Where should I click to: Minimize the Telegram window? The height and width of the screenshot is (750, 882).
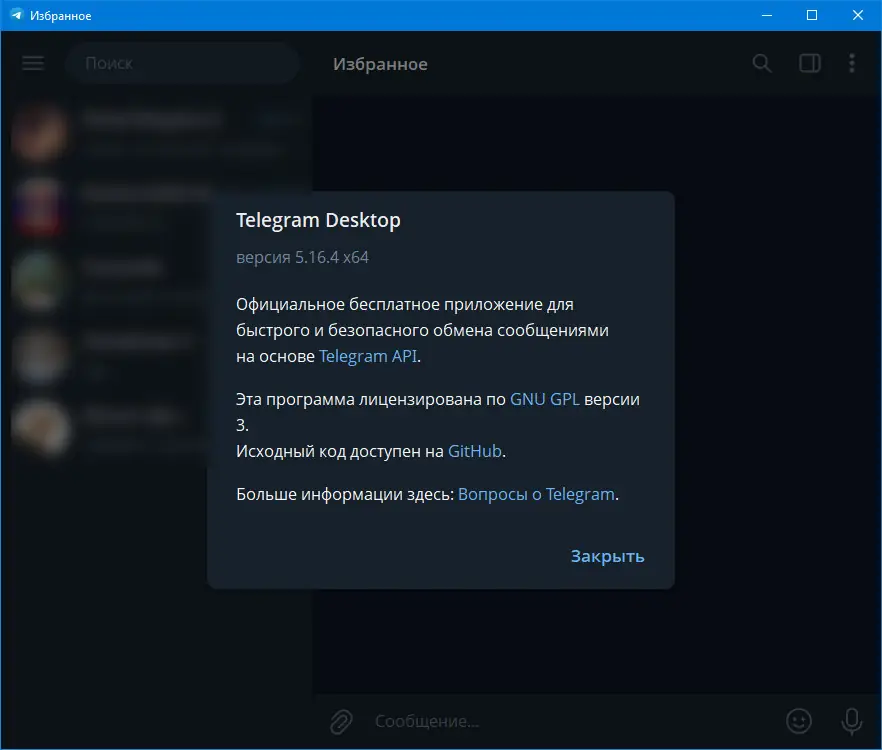pos(766,15)
